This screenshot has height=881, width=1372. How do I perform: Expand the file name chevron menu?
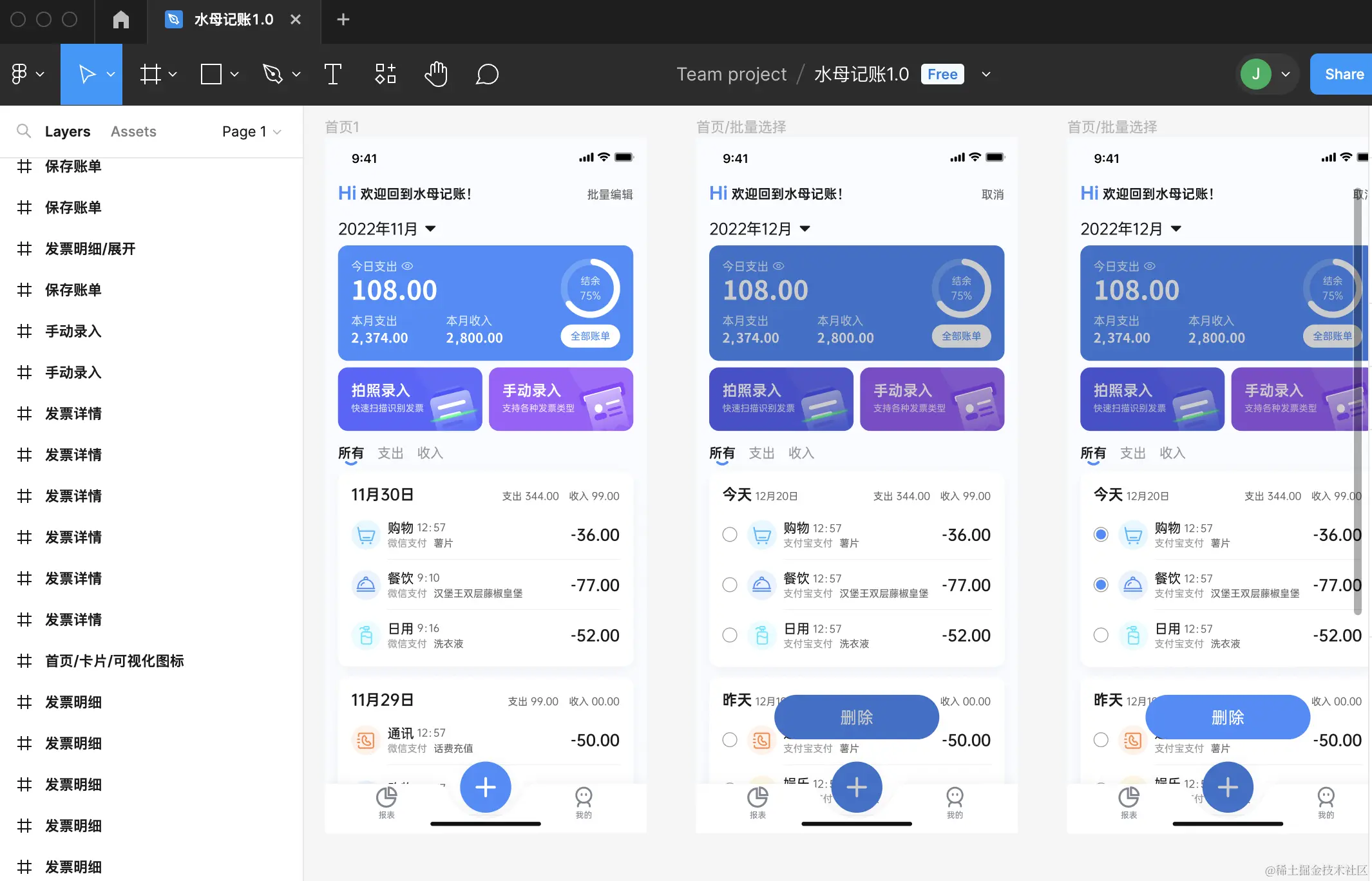click(x=986, y=74)
